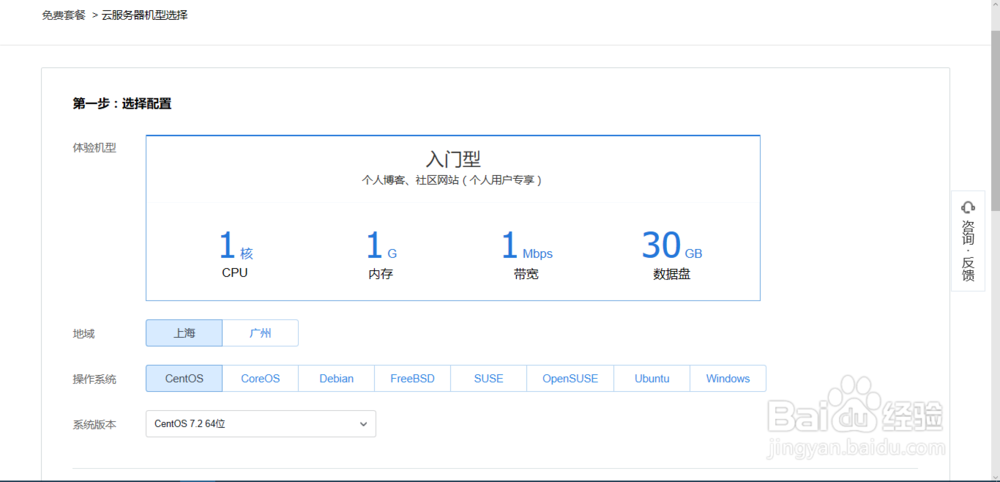Select 上海 region
Viewport: 1000px width, 482px height.
pos(184,333)
